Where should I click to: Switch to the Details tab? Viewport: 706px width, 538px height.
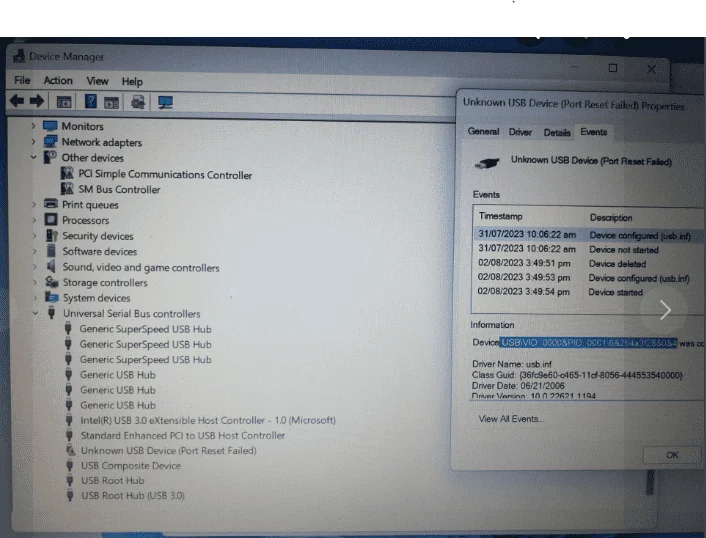pos(557,132)
